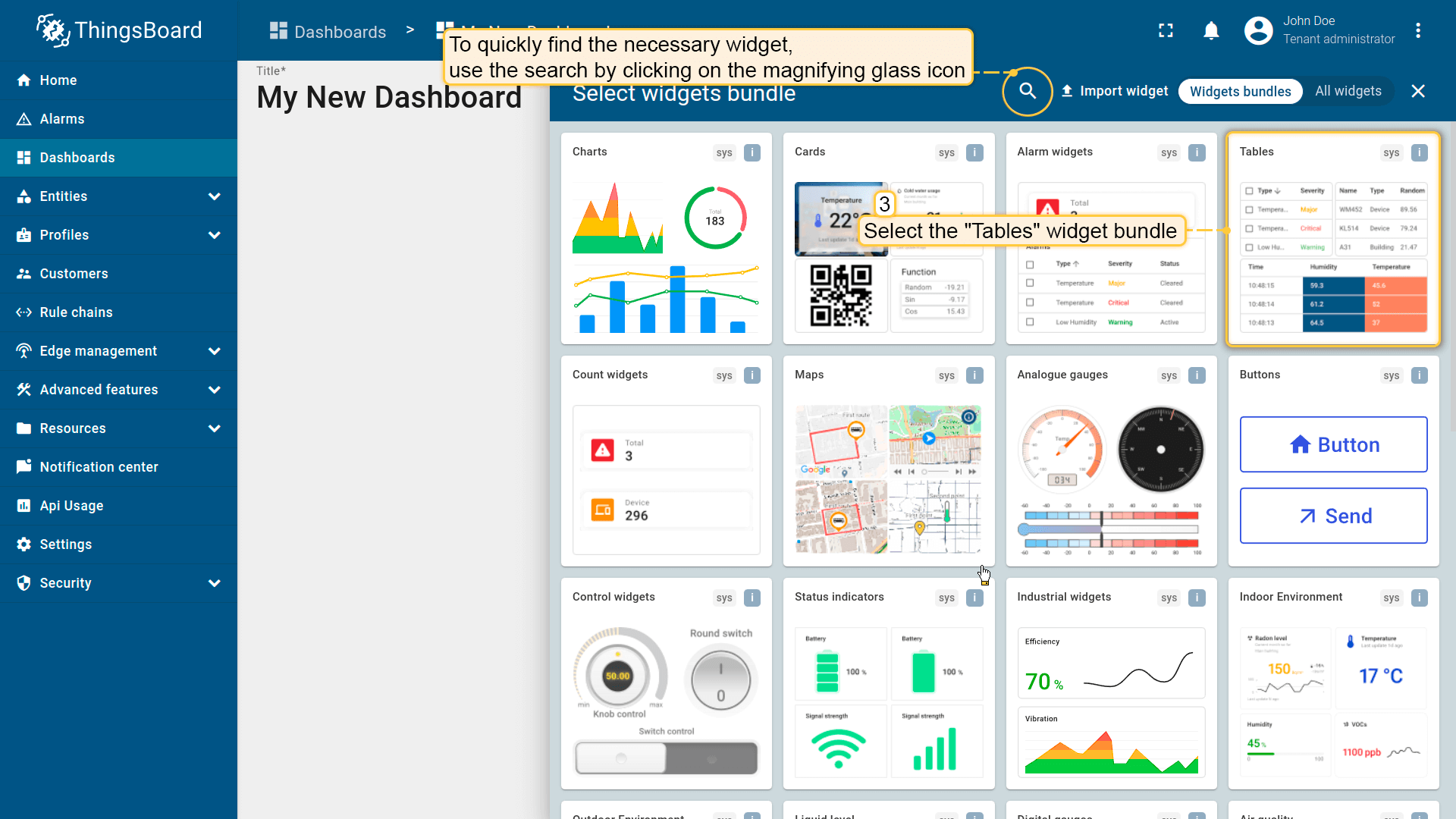Image resolution: width=1456 pixels, height=819 pixels.
Task: Show info for Indoor Environment bundle
Action: [1419, 598]
